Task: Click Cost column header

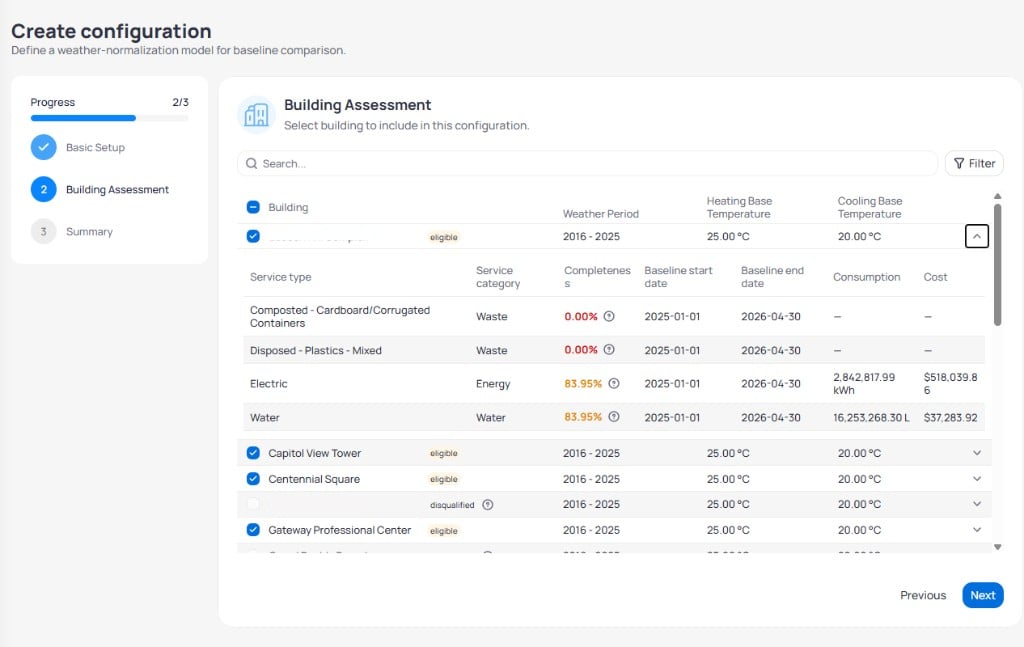Action: [935, 277]
